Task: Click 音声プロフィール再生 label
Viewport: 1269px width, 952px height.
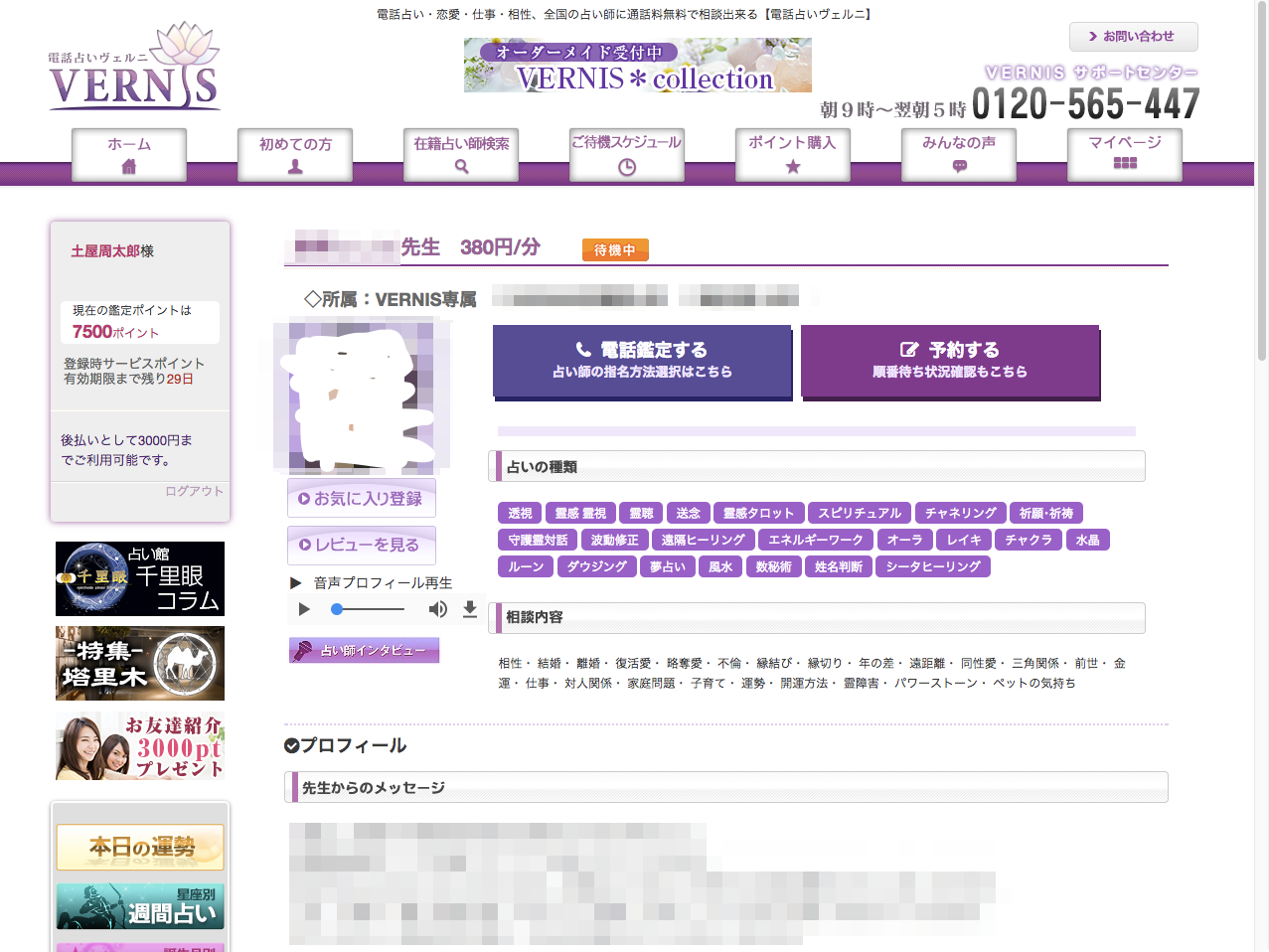Action: click(383, 582)
